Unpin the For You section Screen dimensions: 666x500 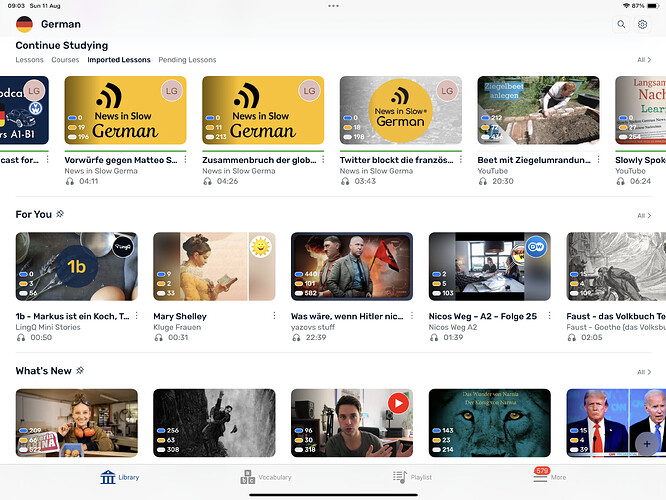pos(60,214)
